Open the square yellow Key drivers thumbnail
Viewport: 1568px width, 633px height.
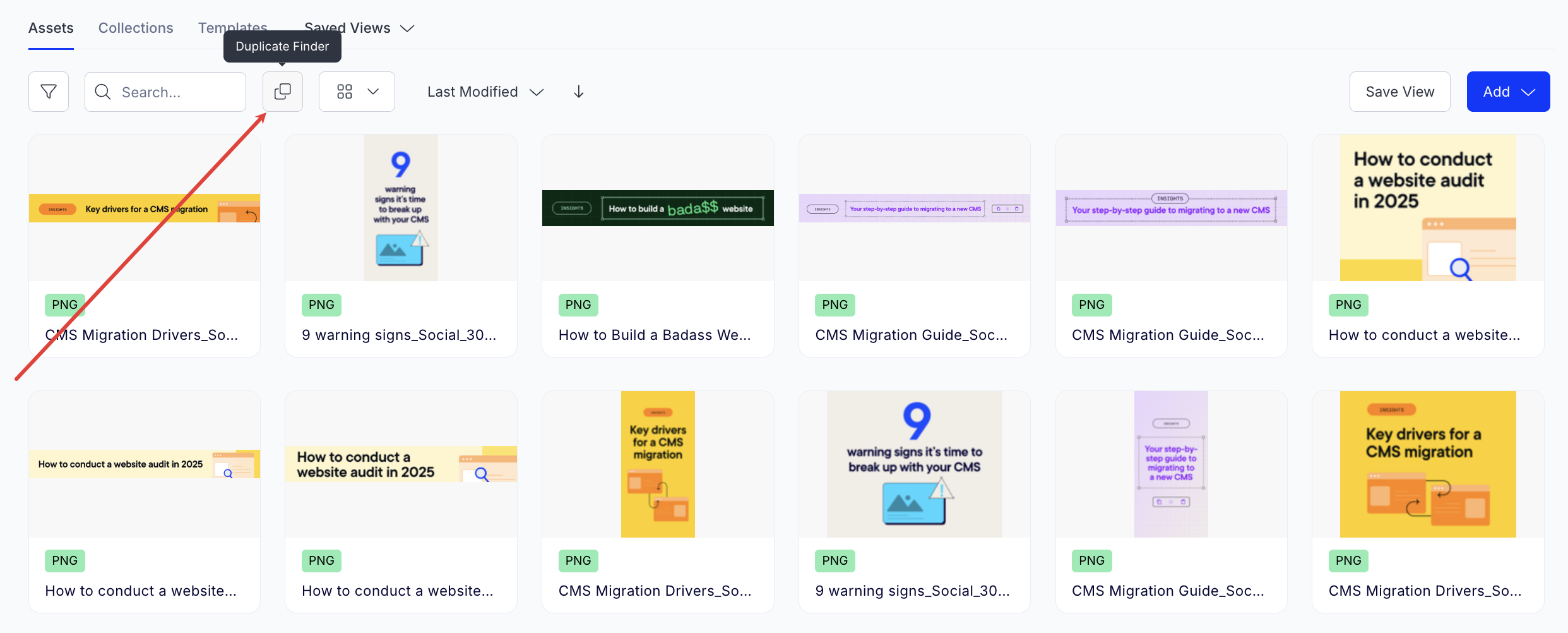(1428, 464)
